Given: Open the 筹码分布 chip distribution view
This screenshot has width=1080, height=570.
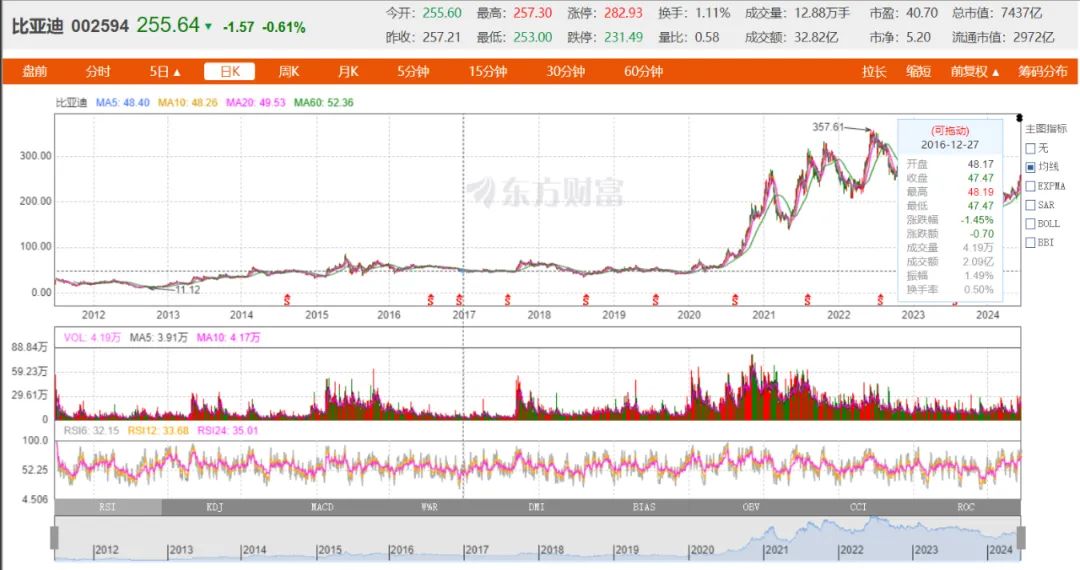Looking at the screenshot, I should pyautogui.click(x=1043, y=72).
